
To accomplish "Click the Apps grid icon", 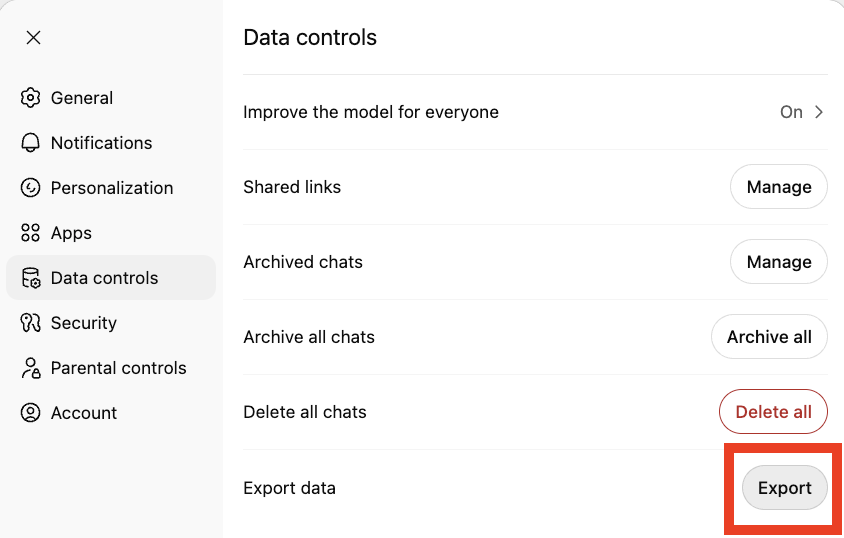I will point(31,233).
